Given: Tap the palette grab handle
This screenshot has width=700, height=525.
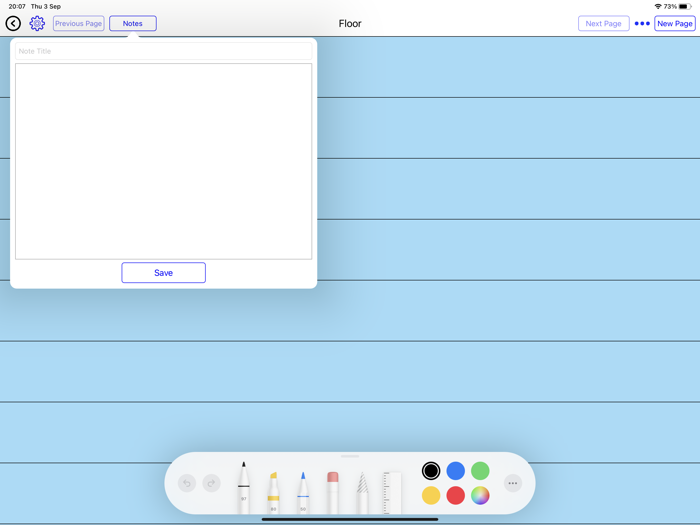Looking at the screenshot, I should point(350,456).
